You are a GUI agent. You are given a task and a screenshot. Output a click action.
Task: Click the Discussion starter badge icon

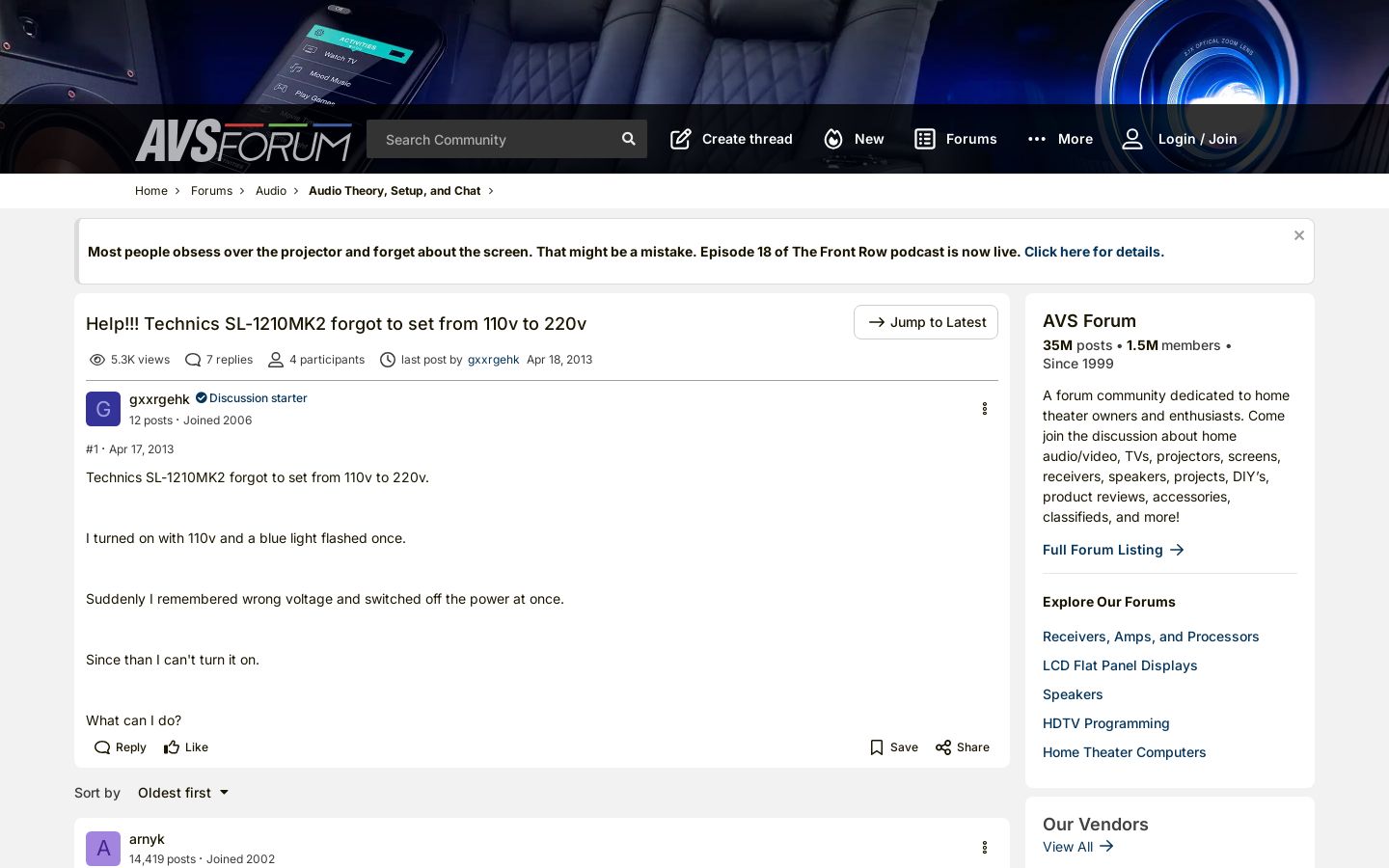(202, 397)
